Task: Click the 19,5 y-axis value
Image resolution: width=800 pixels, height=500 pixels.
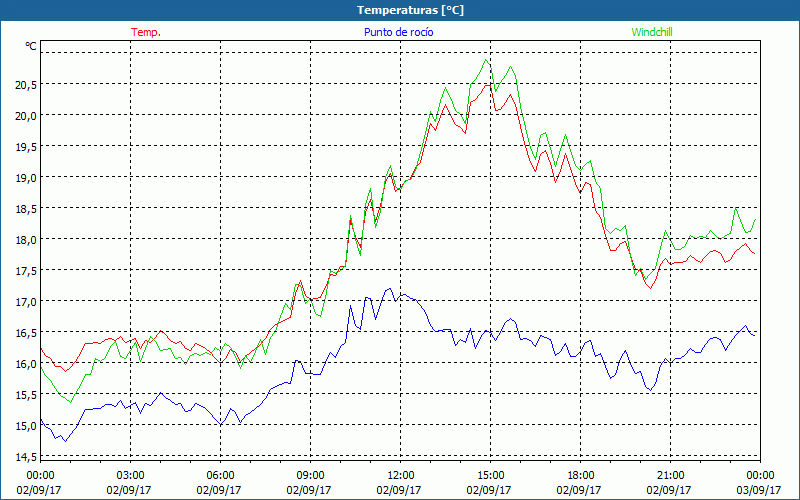Action: click(x=26, y=147)
